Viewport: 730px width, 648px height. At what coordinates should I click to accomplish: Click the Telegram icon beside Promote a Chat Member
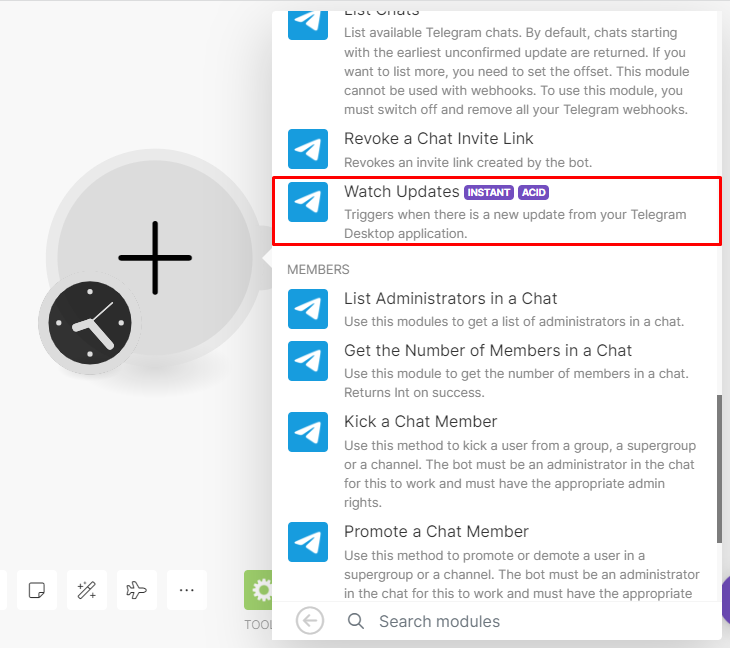click(x=308, y=542)
